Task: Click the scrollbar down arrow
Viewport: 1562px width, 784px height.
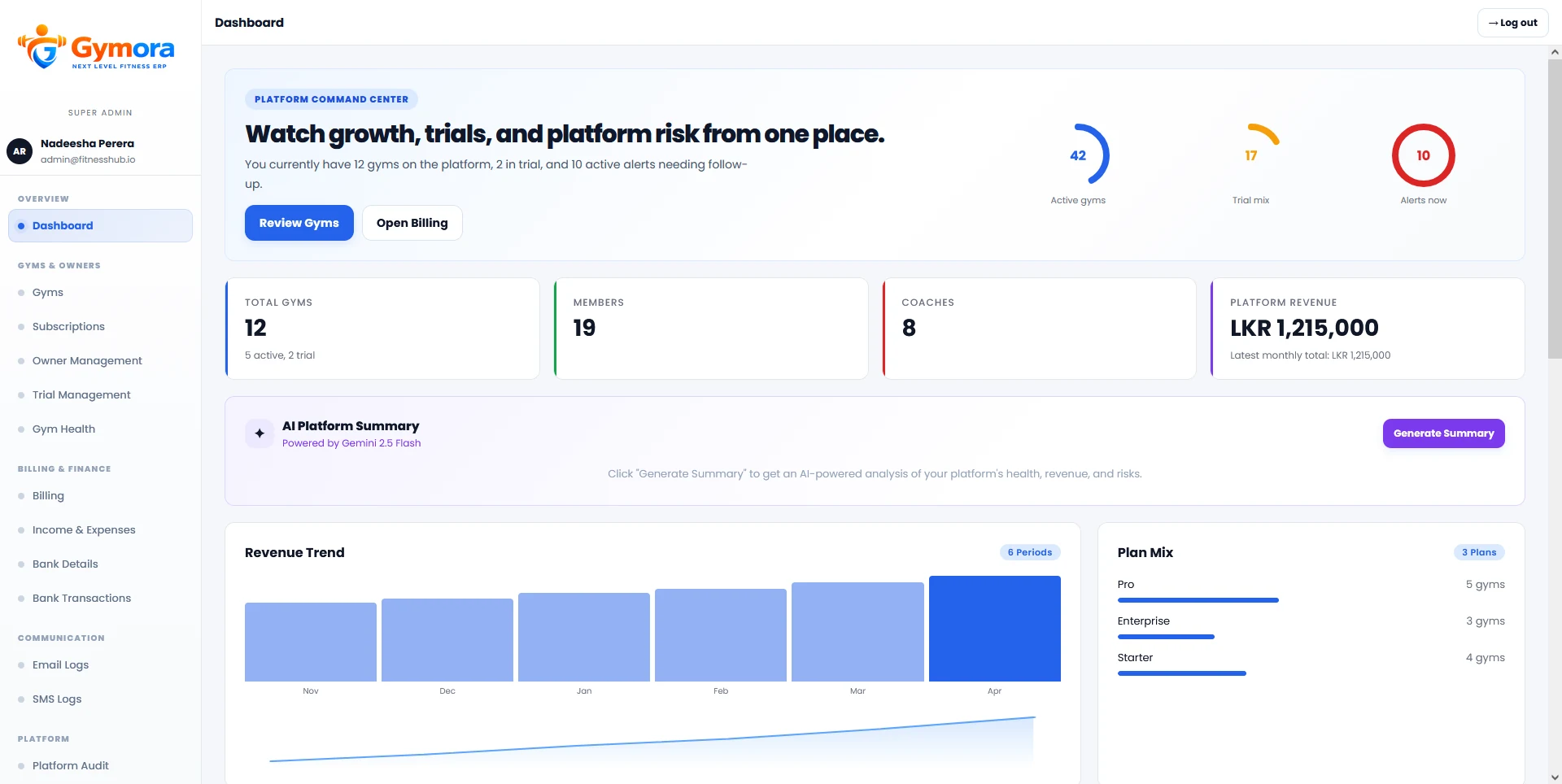Action: [1555, 777]
